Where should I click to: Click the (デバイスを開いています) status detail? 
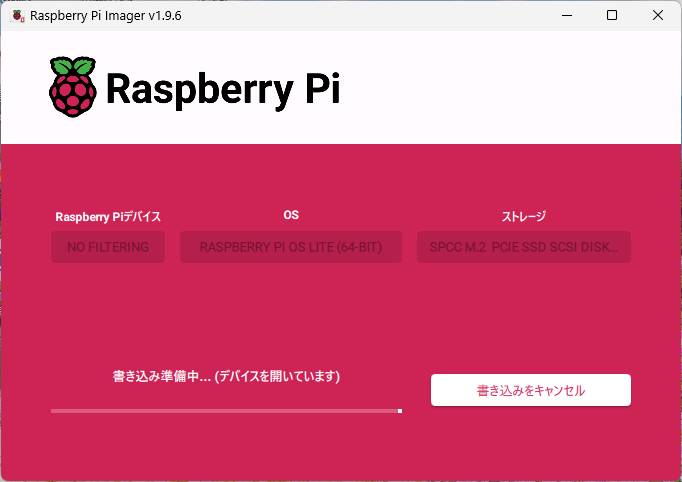point(278,377)
